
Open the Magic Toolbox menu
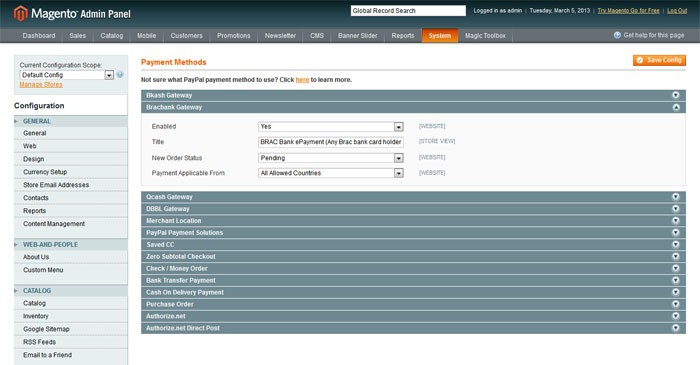485,36
